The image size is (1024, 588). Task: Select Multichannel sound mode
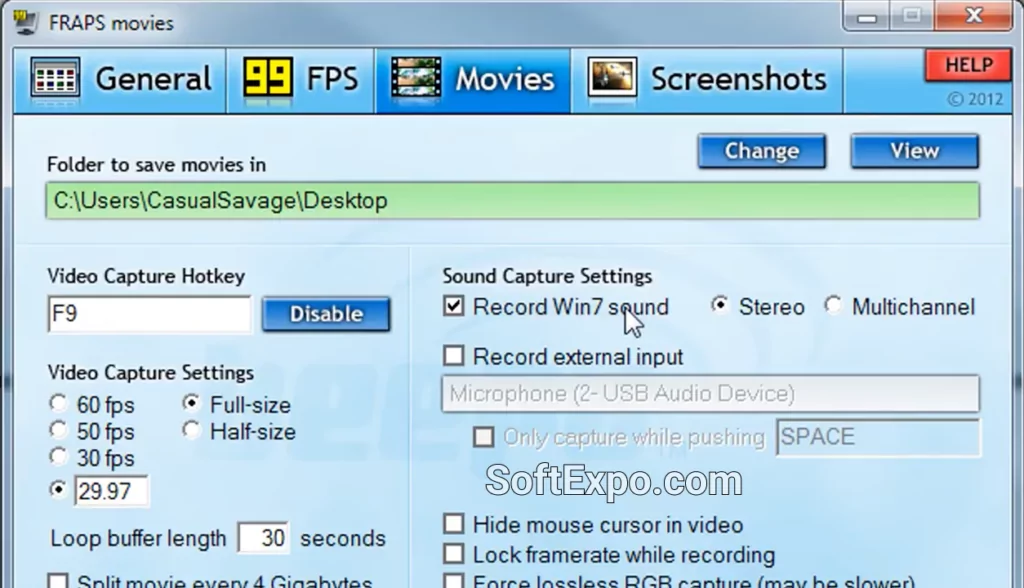tap(833, 306)
